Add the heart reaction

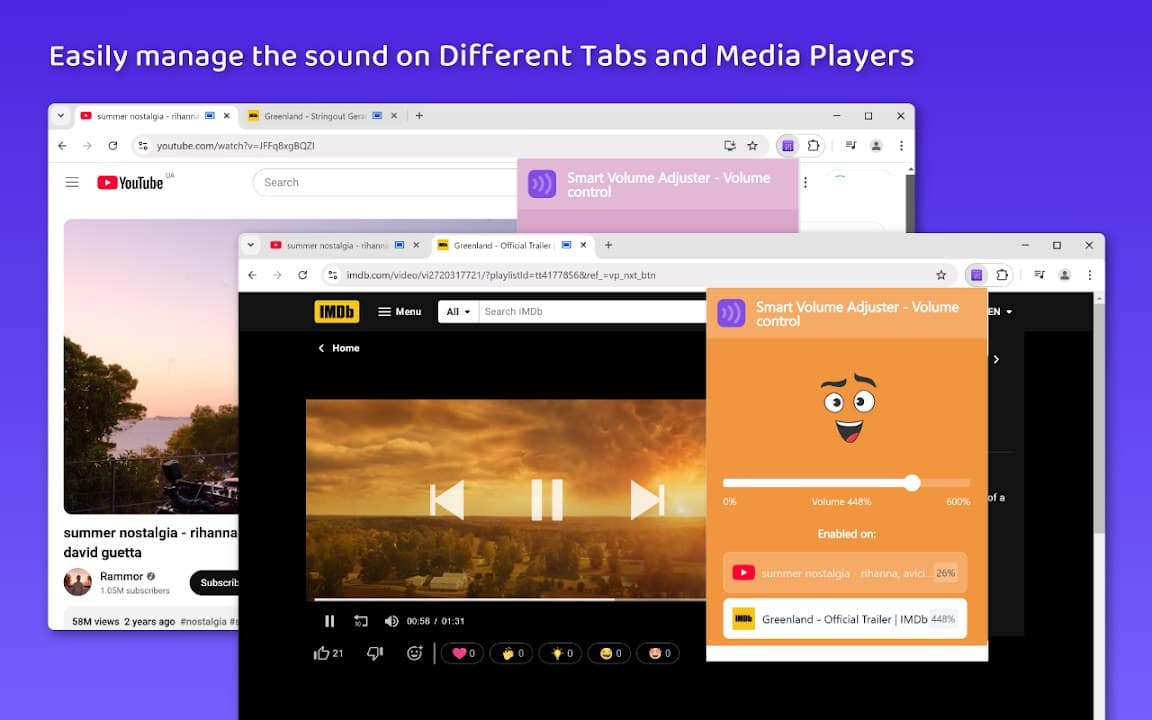(462, 653)
